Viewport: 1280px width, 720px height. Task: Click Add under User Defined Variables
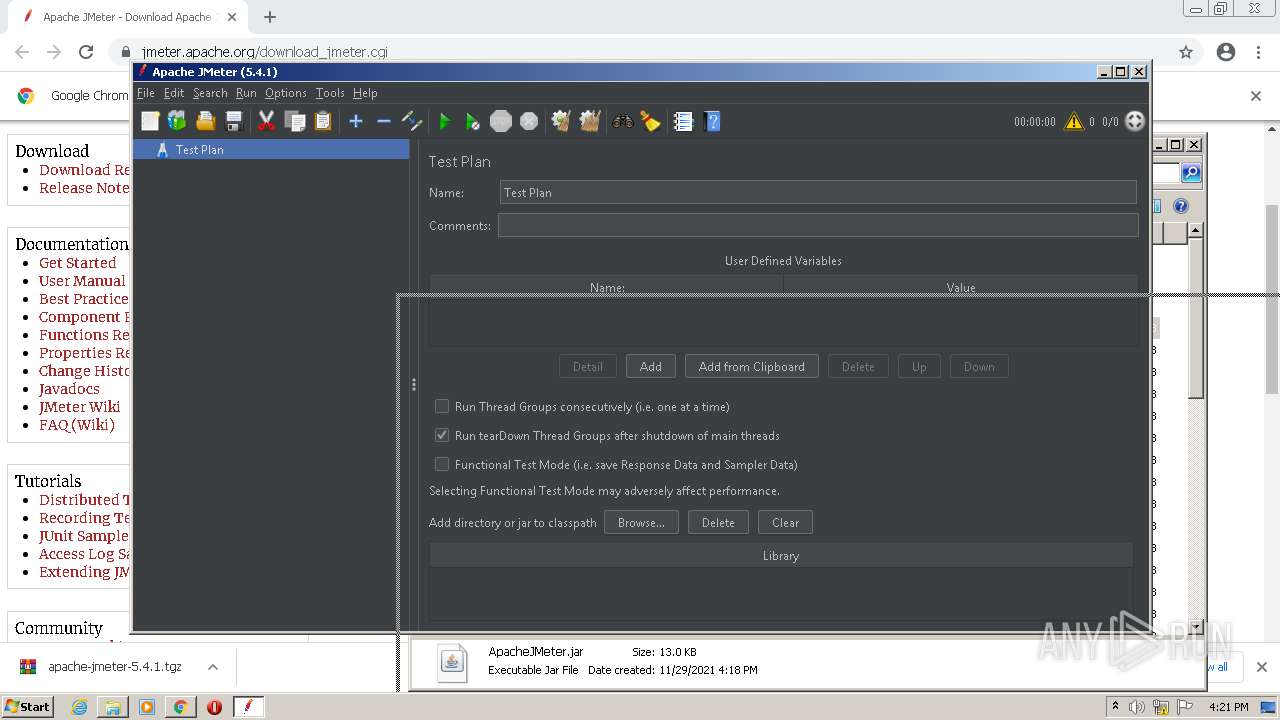point(651,367)
